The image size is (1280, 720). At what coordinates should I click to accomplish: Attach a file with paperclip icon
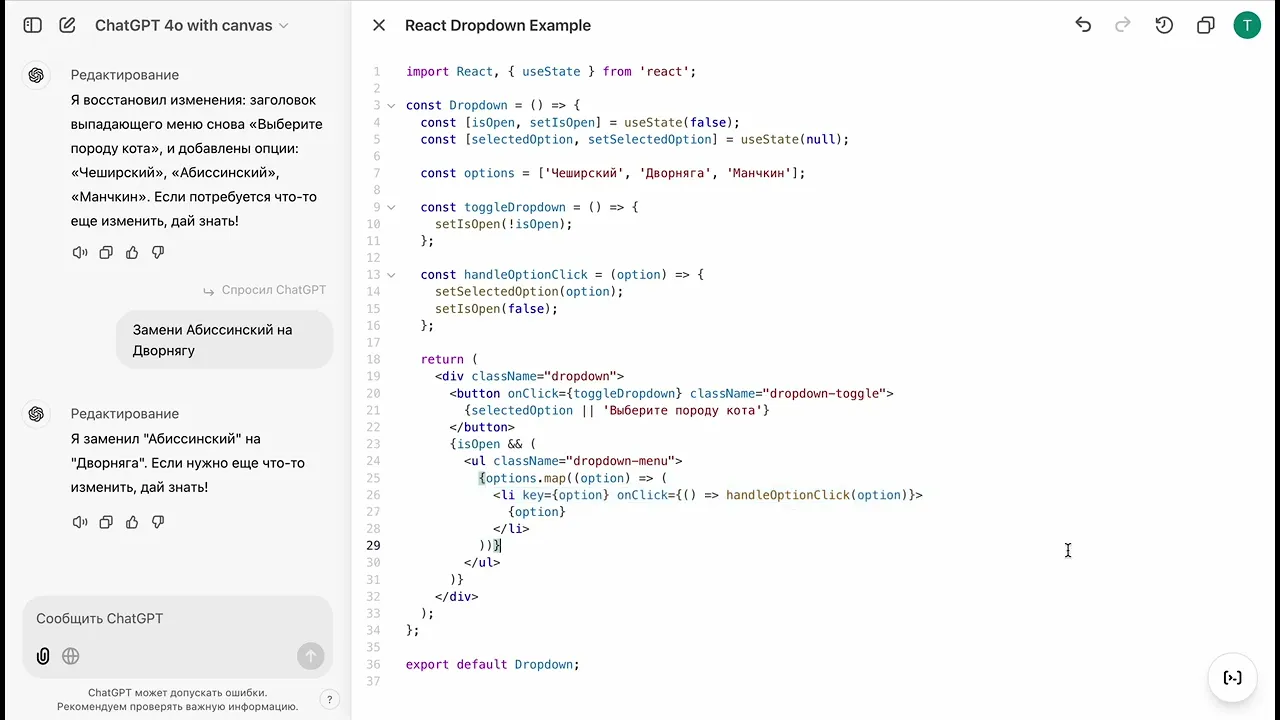pos(43,656)
